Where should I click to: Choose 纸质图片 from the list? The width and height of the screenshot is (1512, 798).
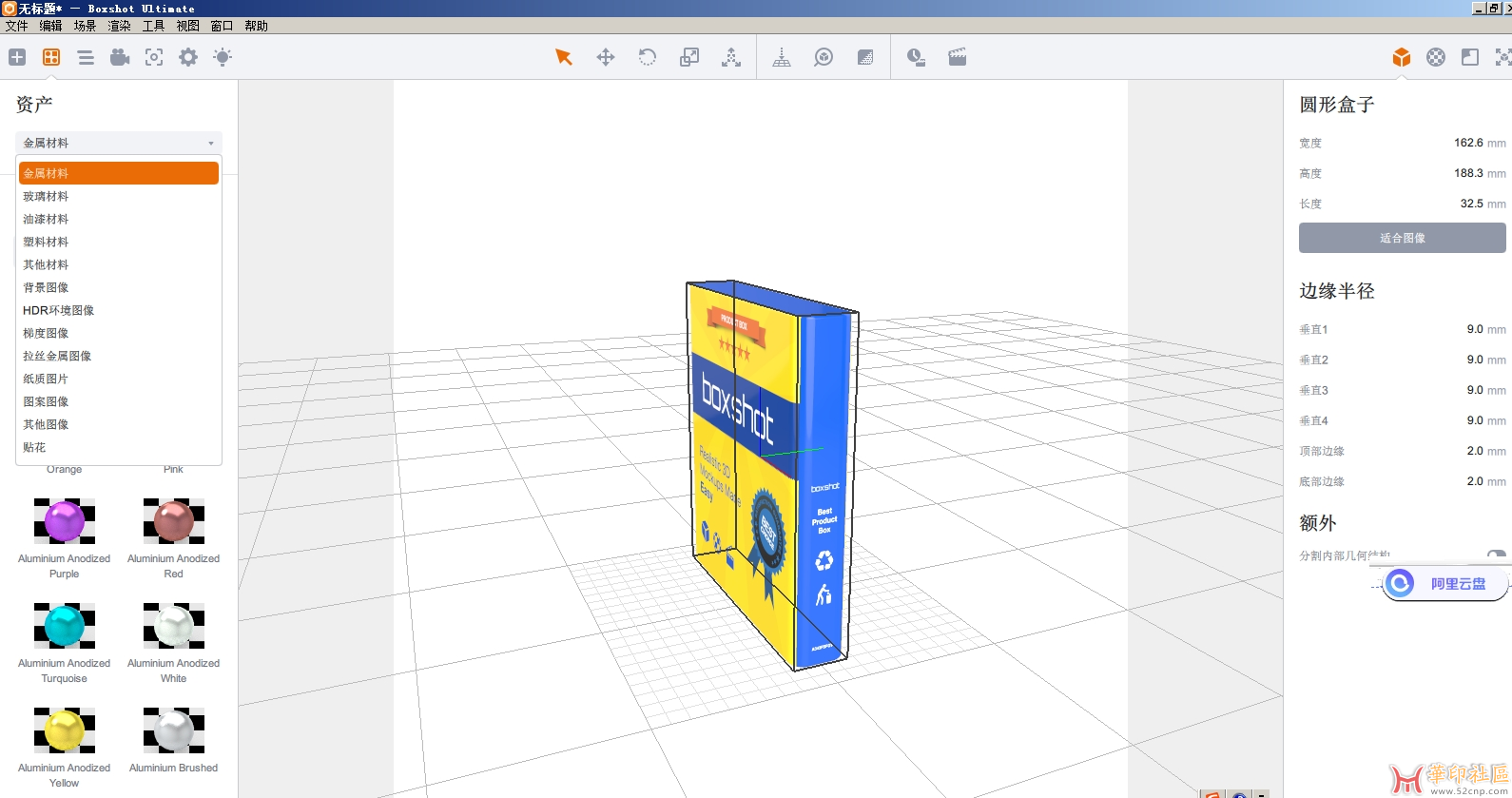pyautogui.click(x=119, y=379)
